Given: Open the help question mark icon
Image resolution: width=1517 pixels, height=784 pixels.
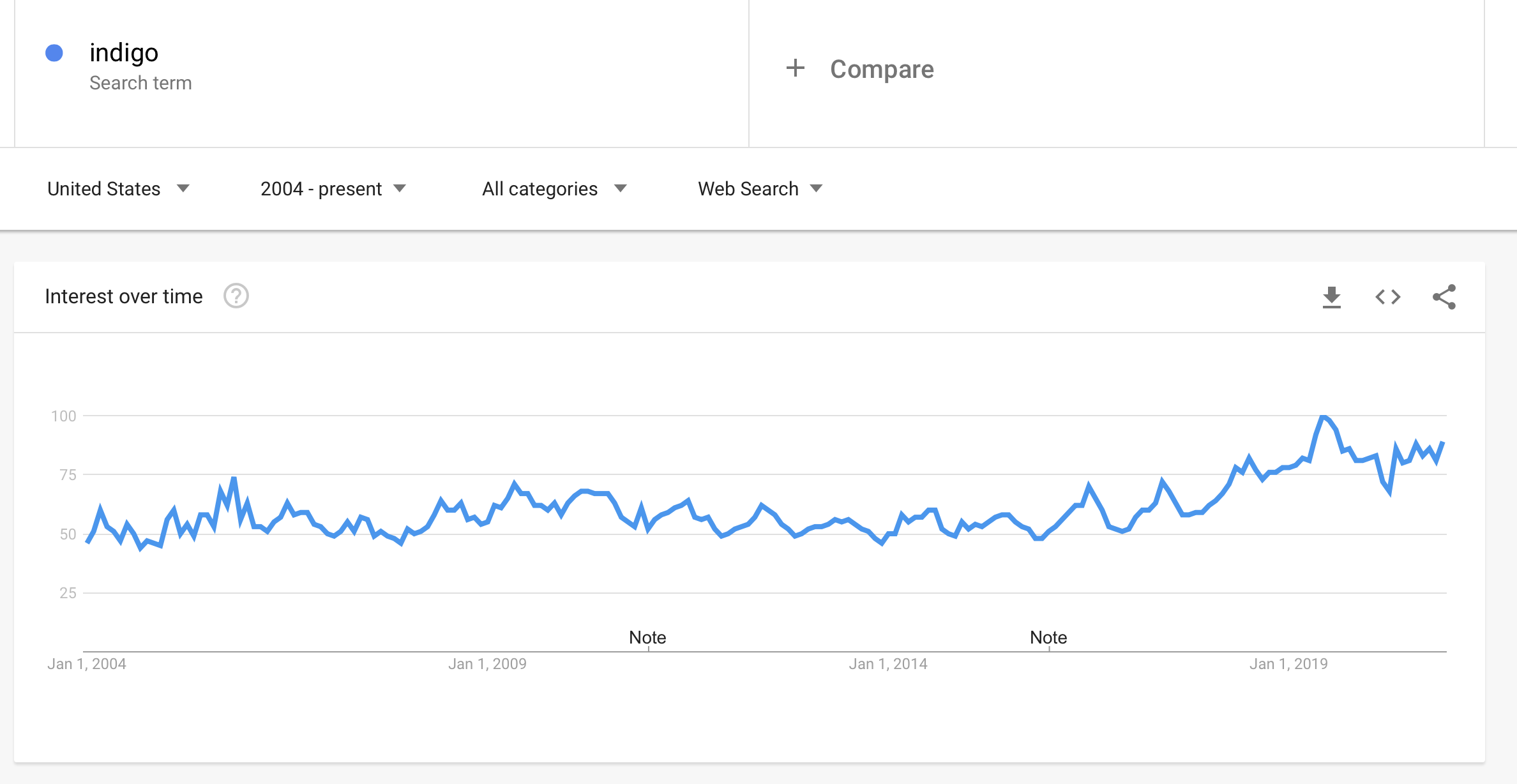Looking at the screenshot, I should click(236, 296).
